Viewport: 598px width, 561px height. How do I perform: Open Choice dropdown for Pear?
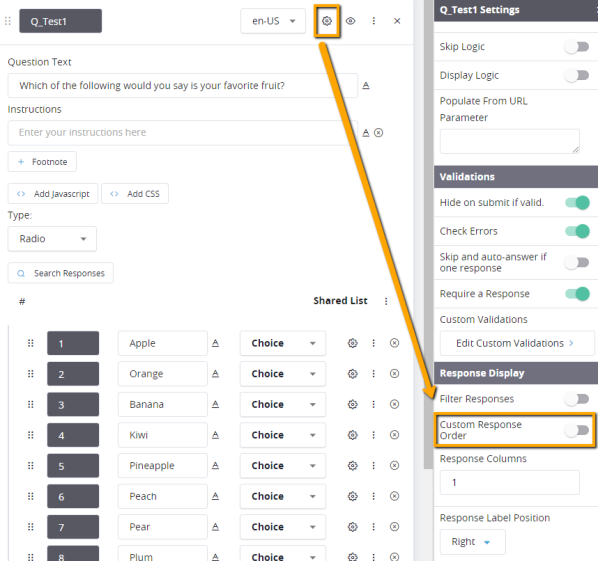[x=283, y=527]
